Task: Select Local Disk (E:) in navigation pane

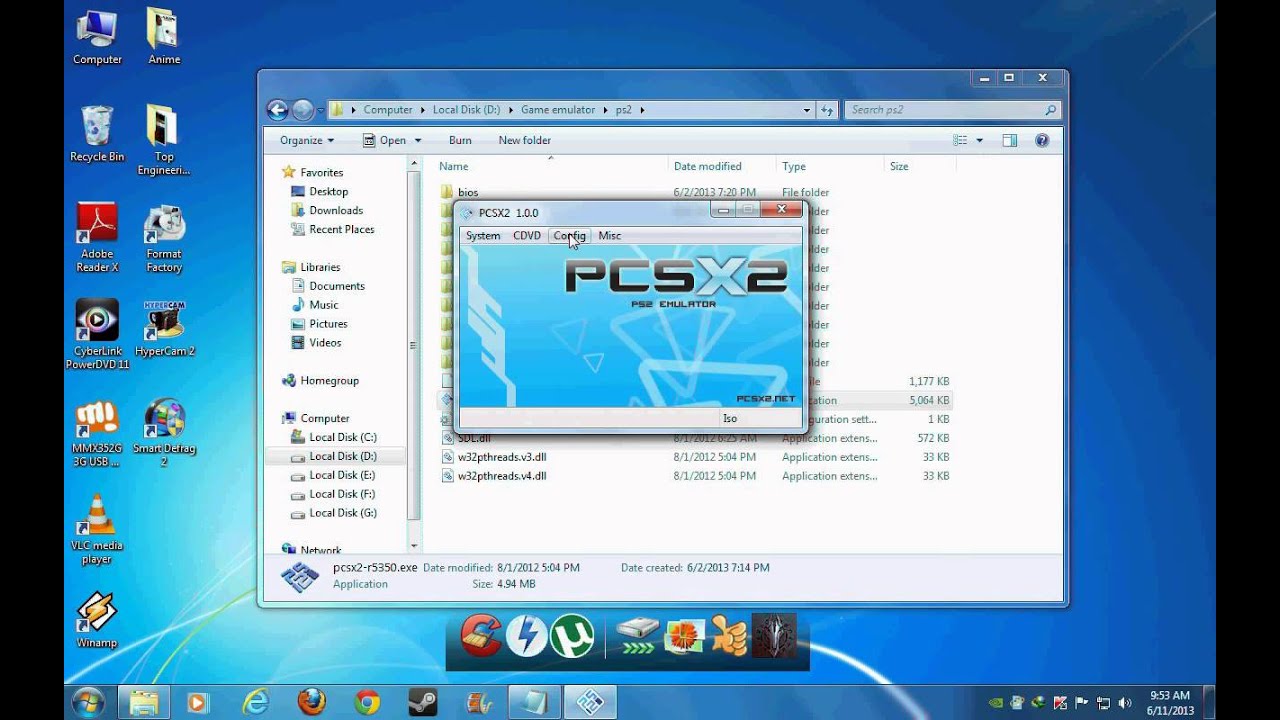Action: [342, 475]
